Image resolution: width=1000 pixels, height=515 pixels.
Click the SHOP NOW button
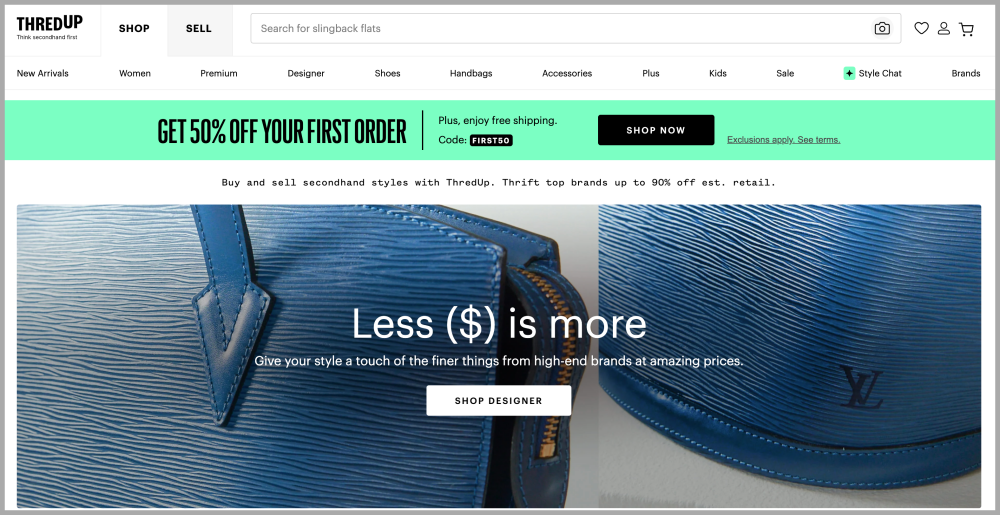point(656,130)
